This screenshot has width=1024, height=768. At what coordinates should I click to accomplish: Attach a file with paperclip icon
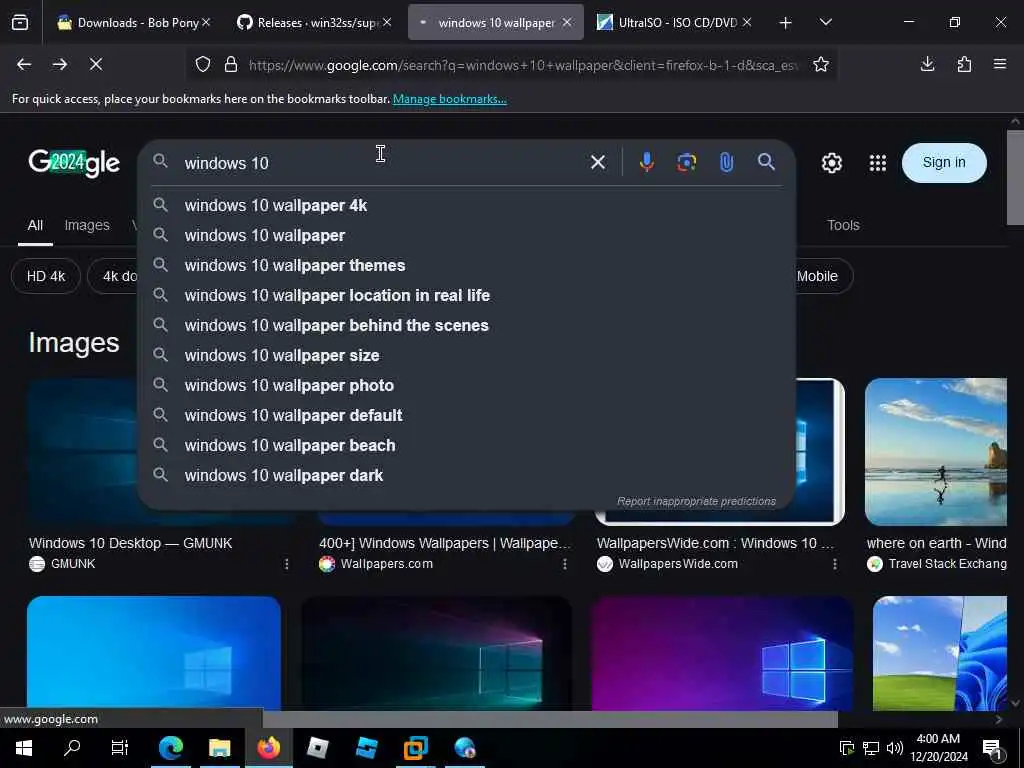click(726, 162)
